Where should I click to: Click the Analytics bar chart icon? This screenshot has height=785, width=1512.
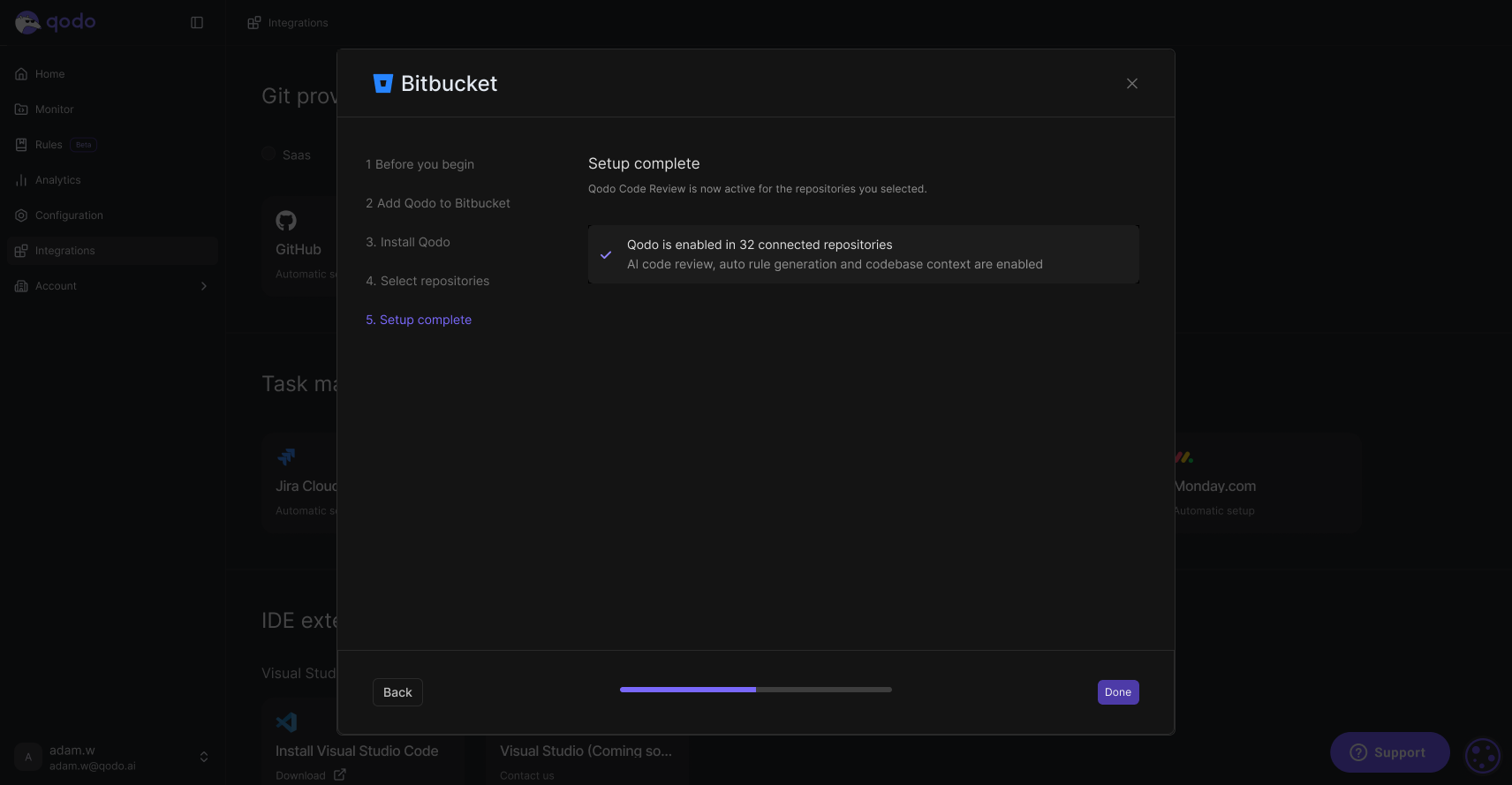click(x=21, y=180)
